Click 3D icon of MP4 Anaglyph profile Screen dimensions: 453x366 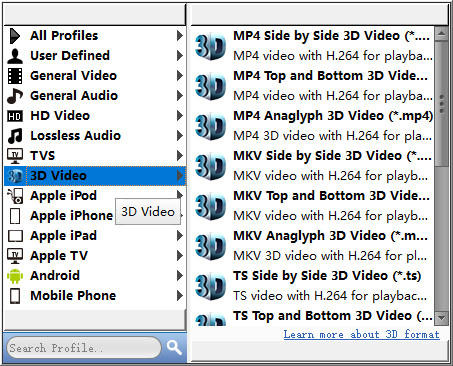pos(211,126)
